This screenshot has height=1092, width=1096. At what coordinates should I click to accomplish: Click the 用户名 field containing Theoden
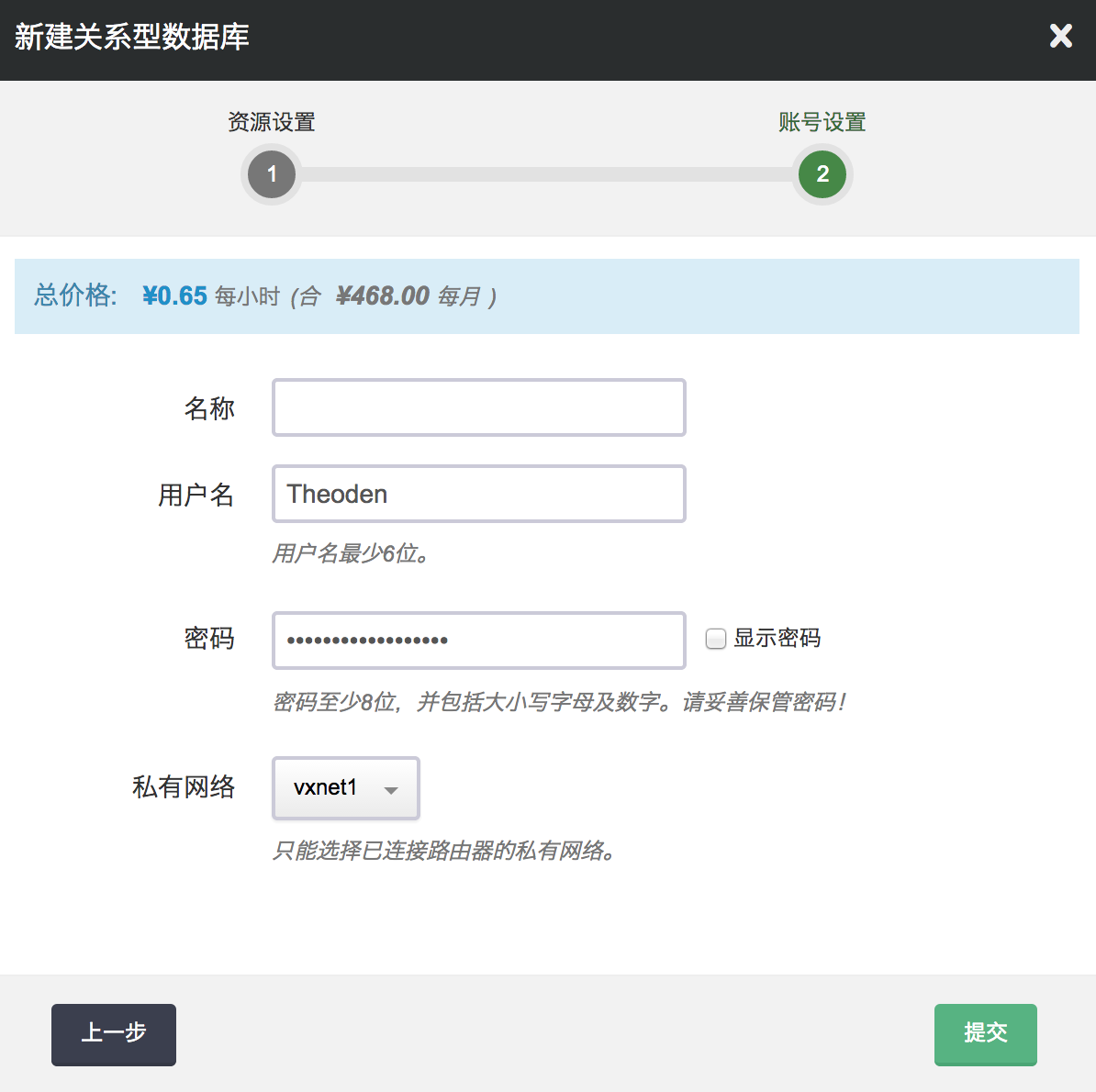478,494
